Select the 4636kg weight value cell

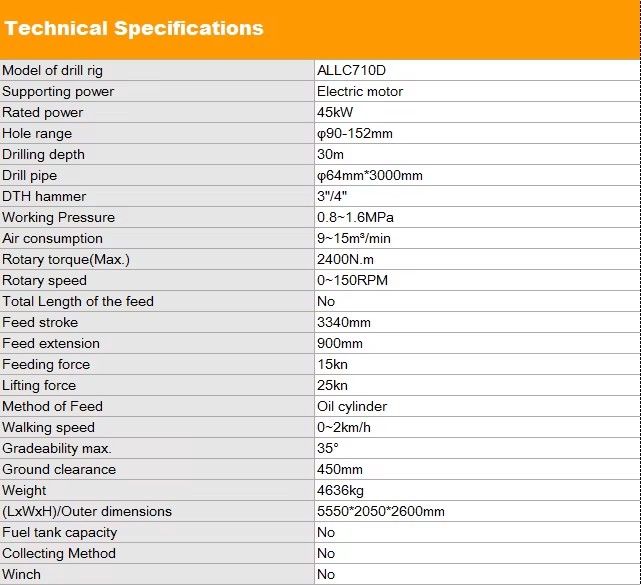477,490
